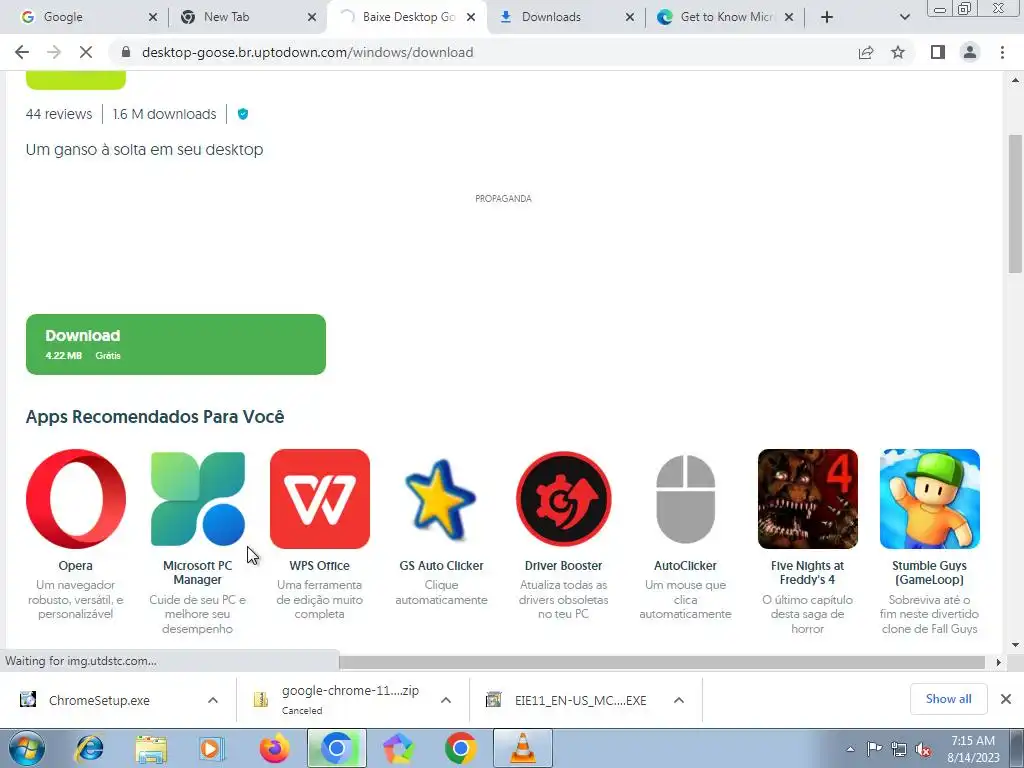Close the Google tab
The width and height of the screenshot is (1024, 768).
[153, 17]
